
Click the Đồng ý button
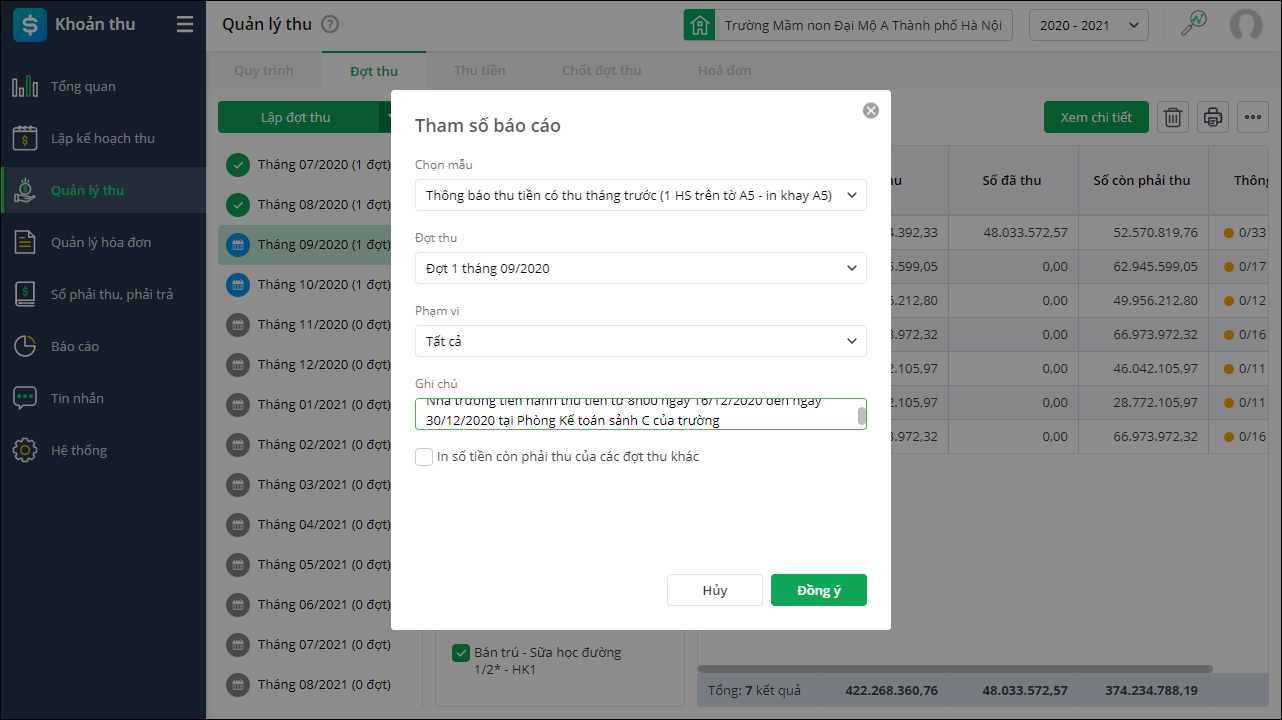point(818,590)
